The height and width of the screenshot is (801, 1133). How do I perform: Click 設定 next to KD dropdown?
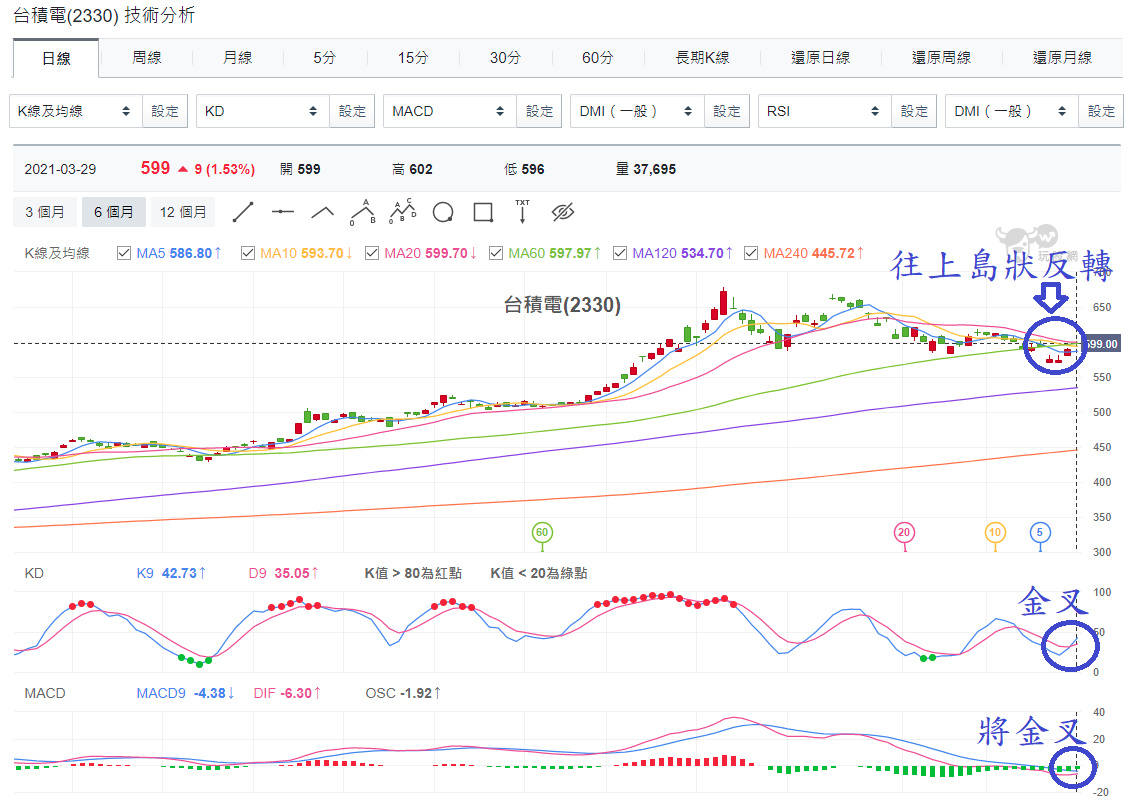[x=352, y=111]
